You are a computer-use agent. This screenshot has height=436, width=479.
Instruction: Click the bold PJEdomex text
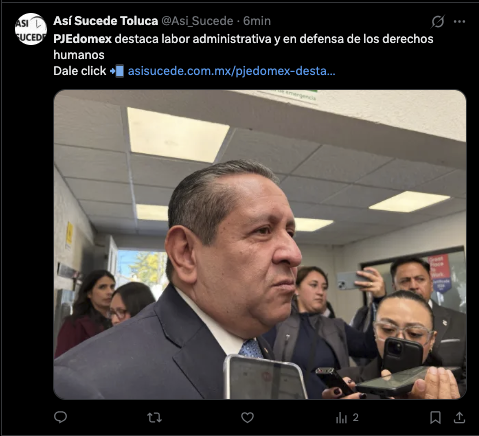coord(82,39)
